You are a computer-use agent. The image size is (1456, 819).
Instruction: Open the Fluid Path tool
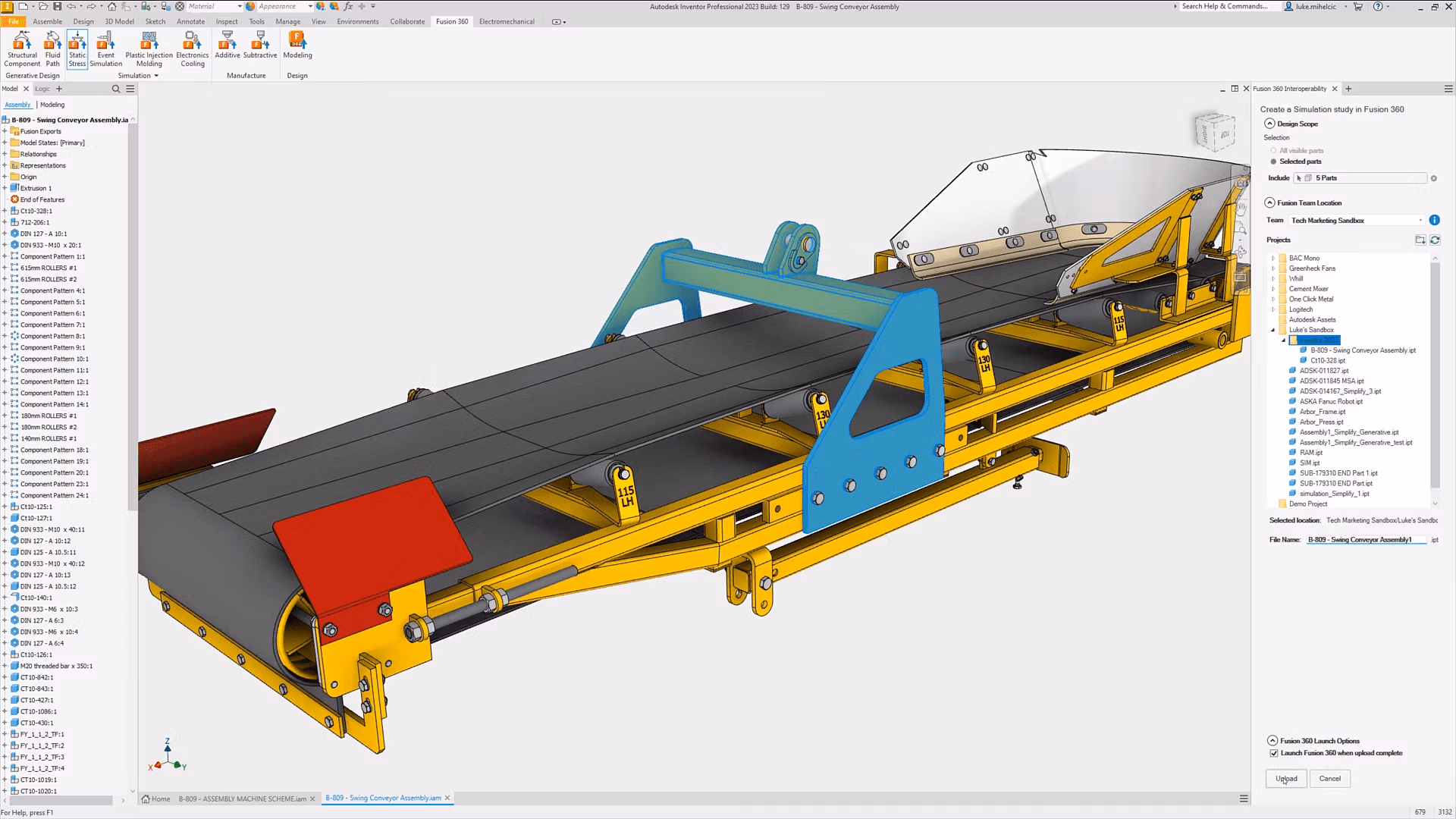[x=52, y=49]
